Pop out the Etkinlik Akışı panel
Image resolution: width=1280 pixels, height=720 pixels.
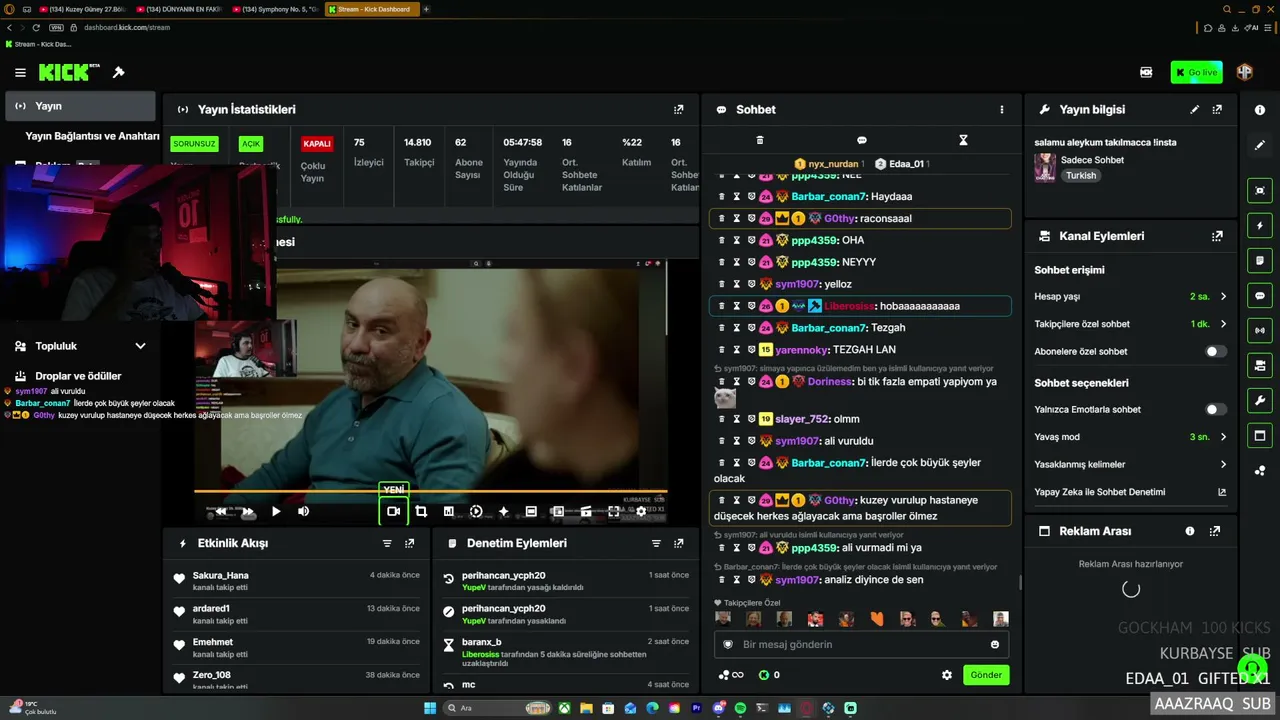(x=409, y=543)
